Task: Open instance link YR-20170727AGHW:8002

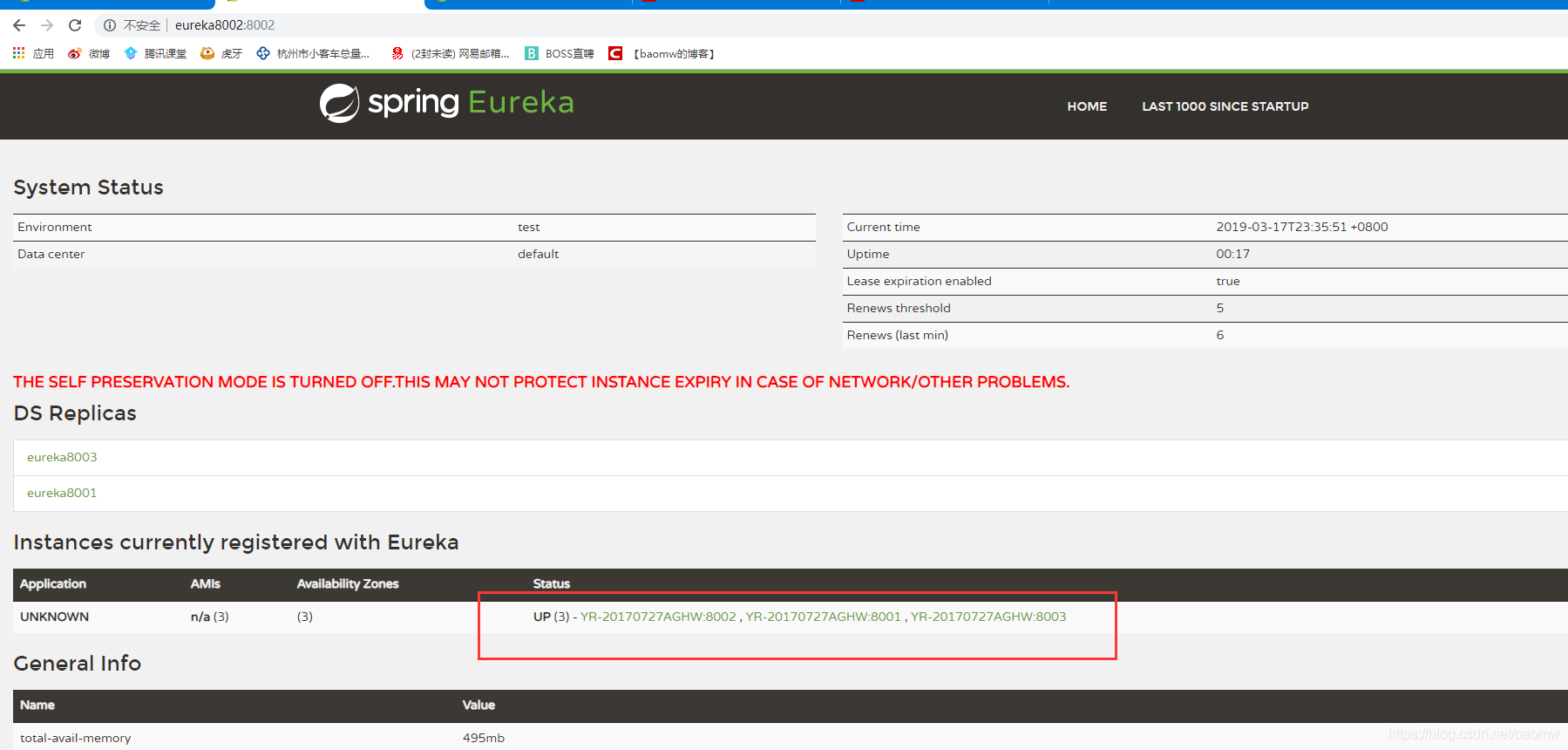Action: click(658, 617)
